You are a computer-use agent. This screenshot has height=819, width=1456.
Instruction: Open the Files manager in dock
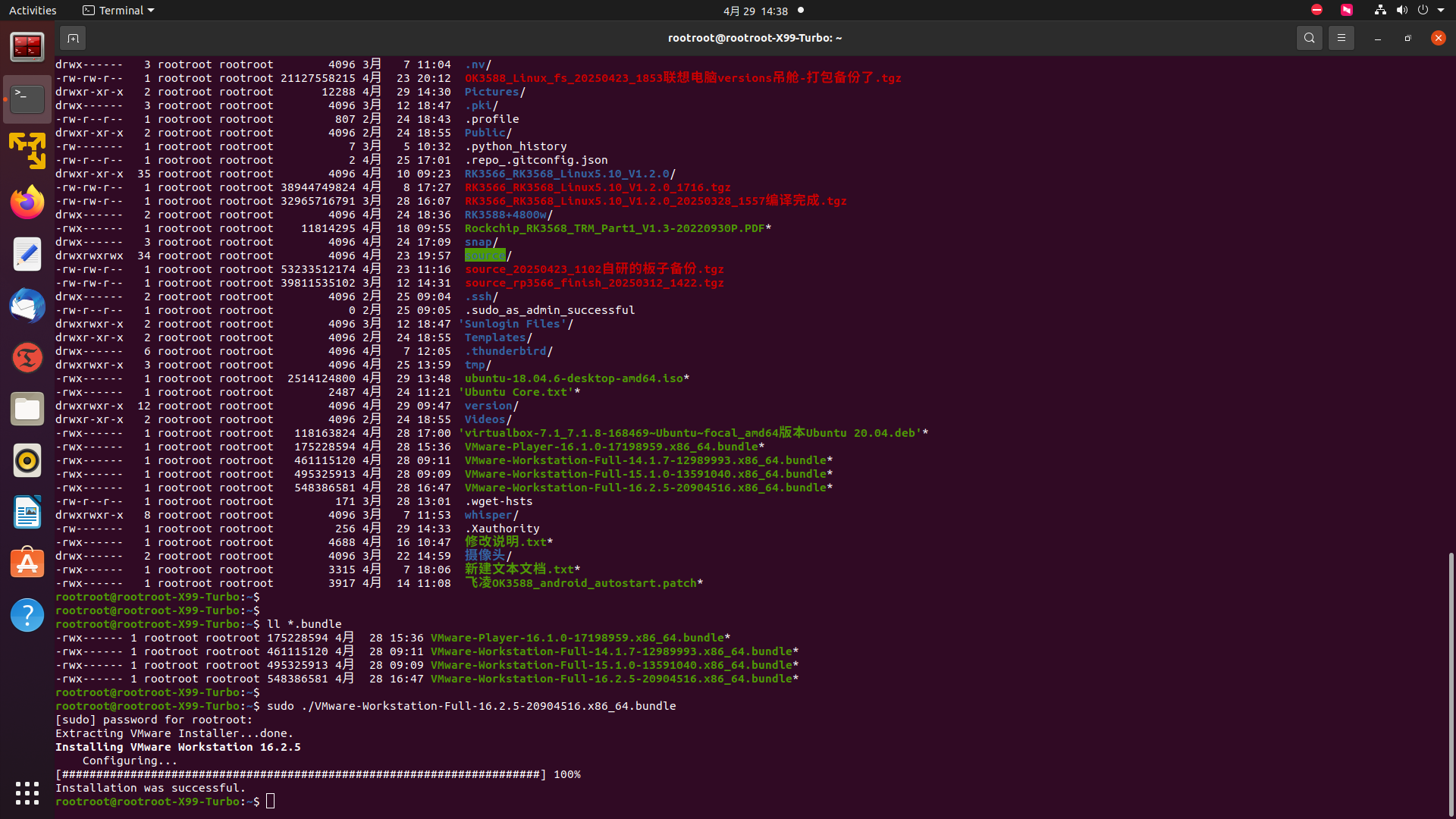pos(27,409)
